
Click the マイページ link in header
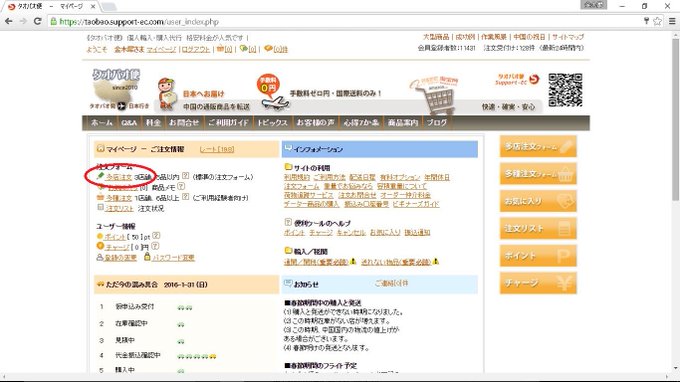click(x=161, y=49)
